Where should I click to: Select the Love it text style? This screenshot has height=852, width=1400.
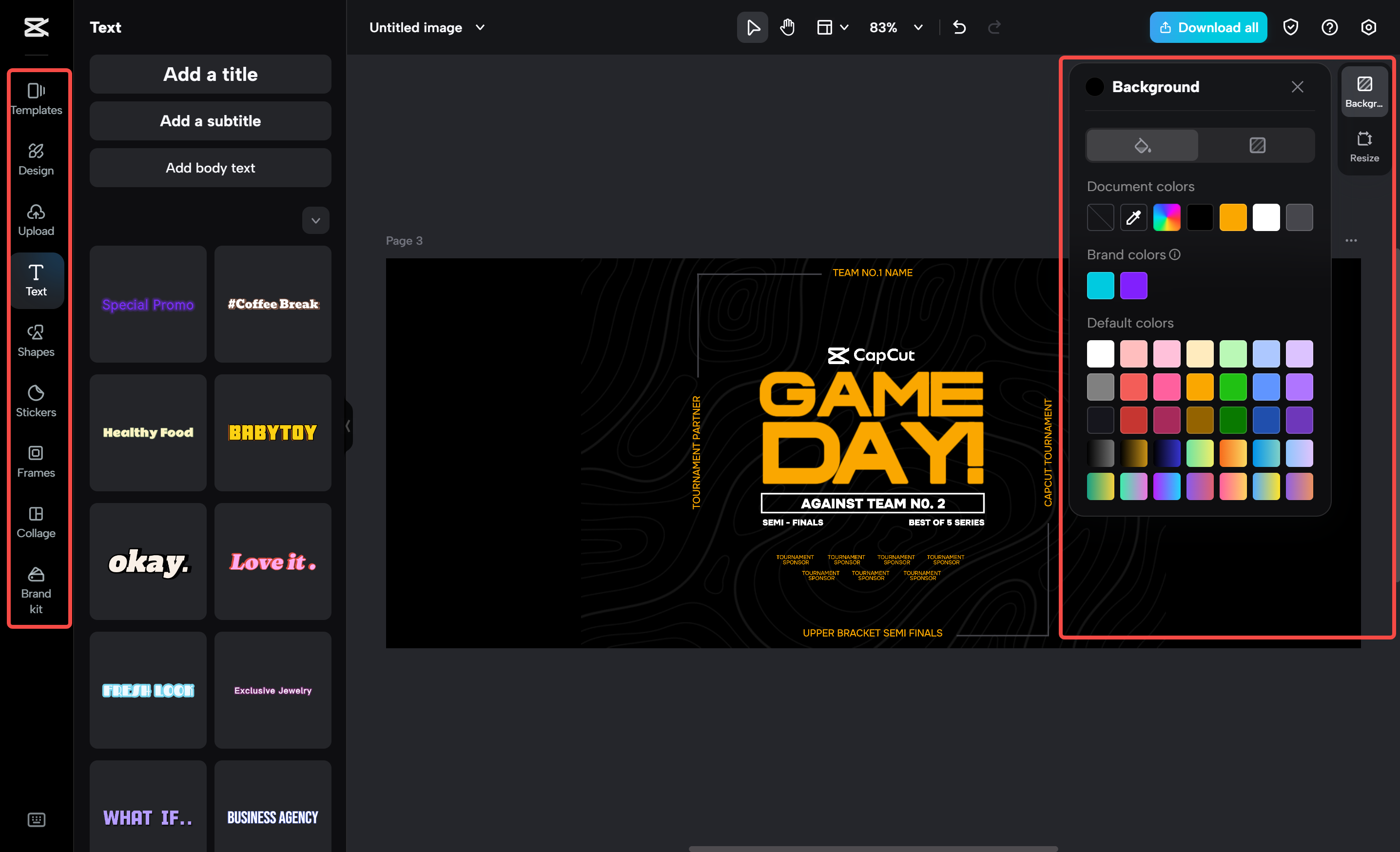pos(272,562)
